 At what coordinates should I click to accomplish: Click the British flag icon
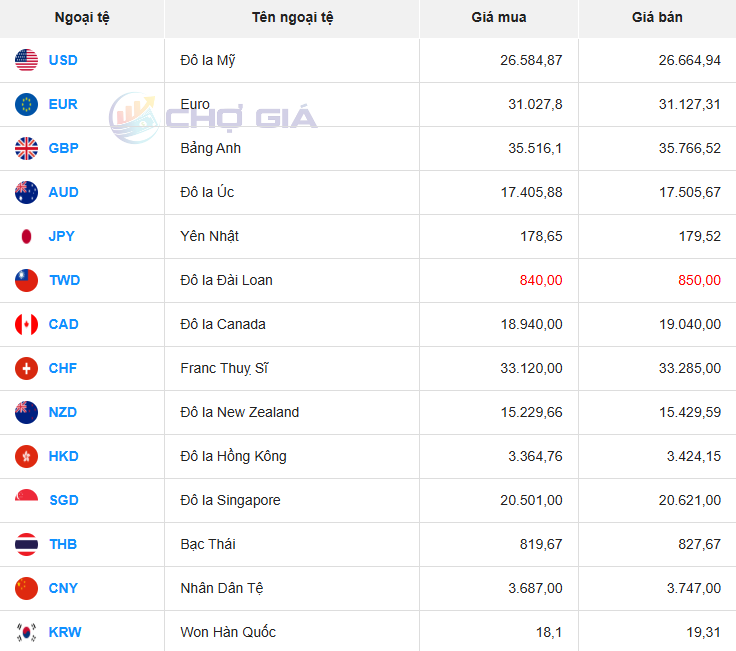(x=27, y=148)
